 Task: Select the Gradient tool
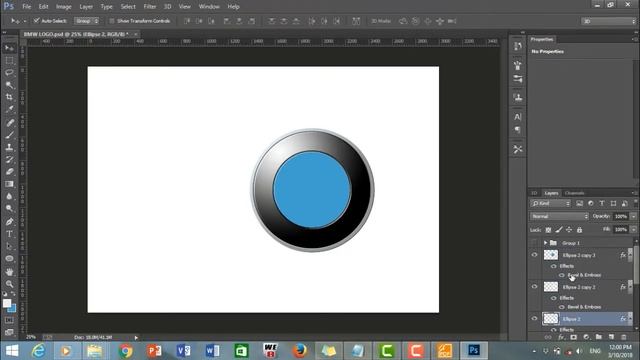[x=9, y=184]
